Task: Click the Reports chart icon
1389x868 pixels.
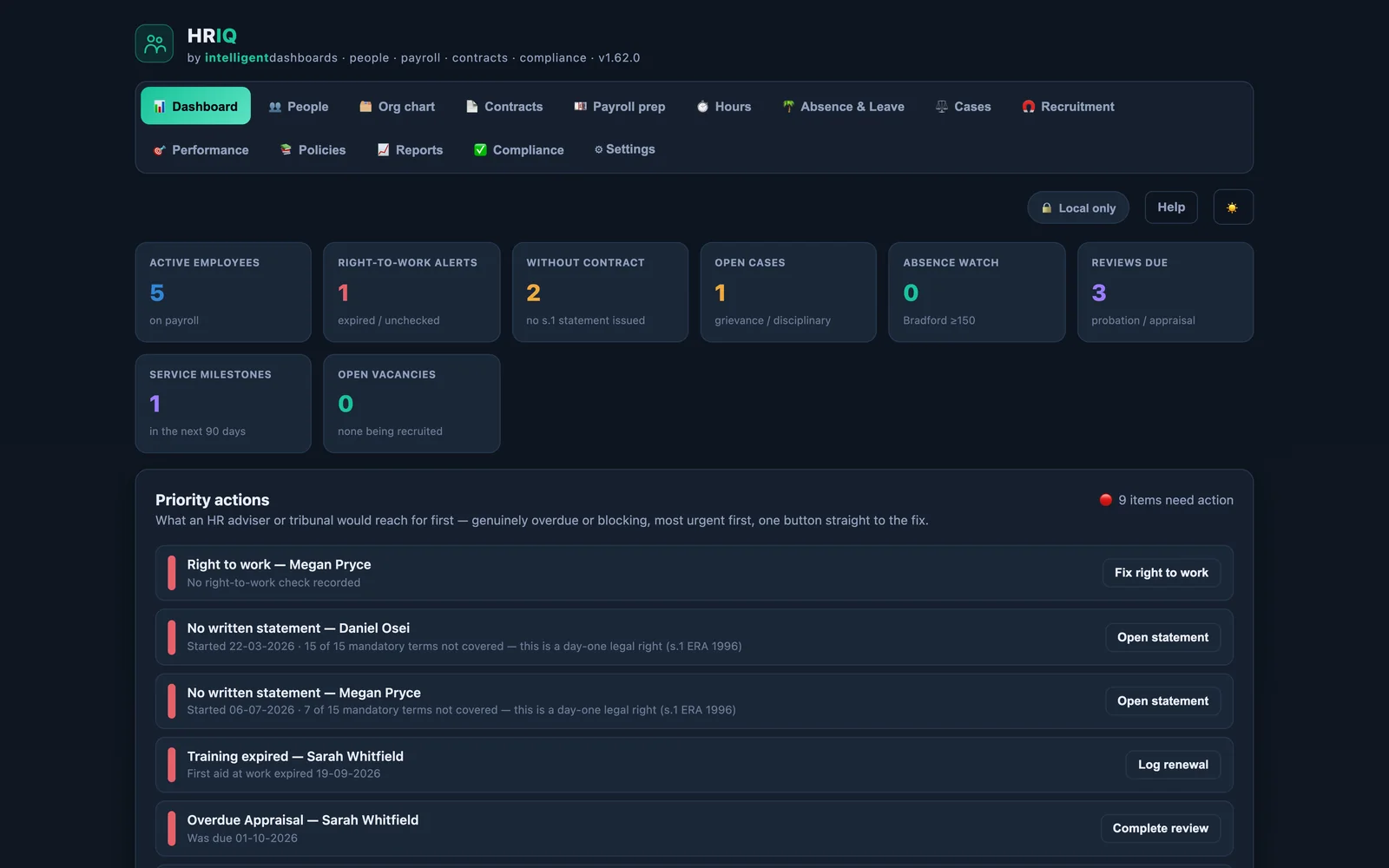Action: click(x=383, y=150)
